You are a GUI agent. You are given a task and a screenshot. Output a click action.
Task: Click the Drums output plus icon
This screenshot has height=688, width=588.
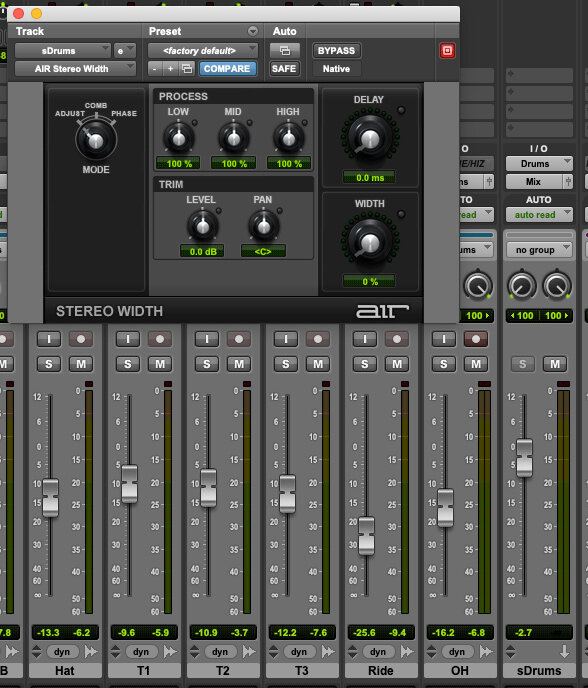coord(489,182)
